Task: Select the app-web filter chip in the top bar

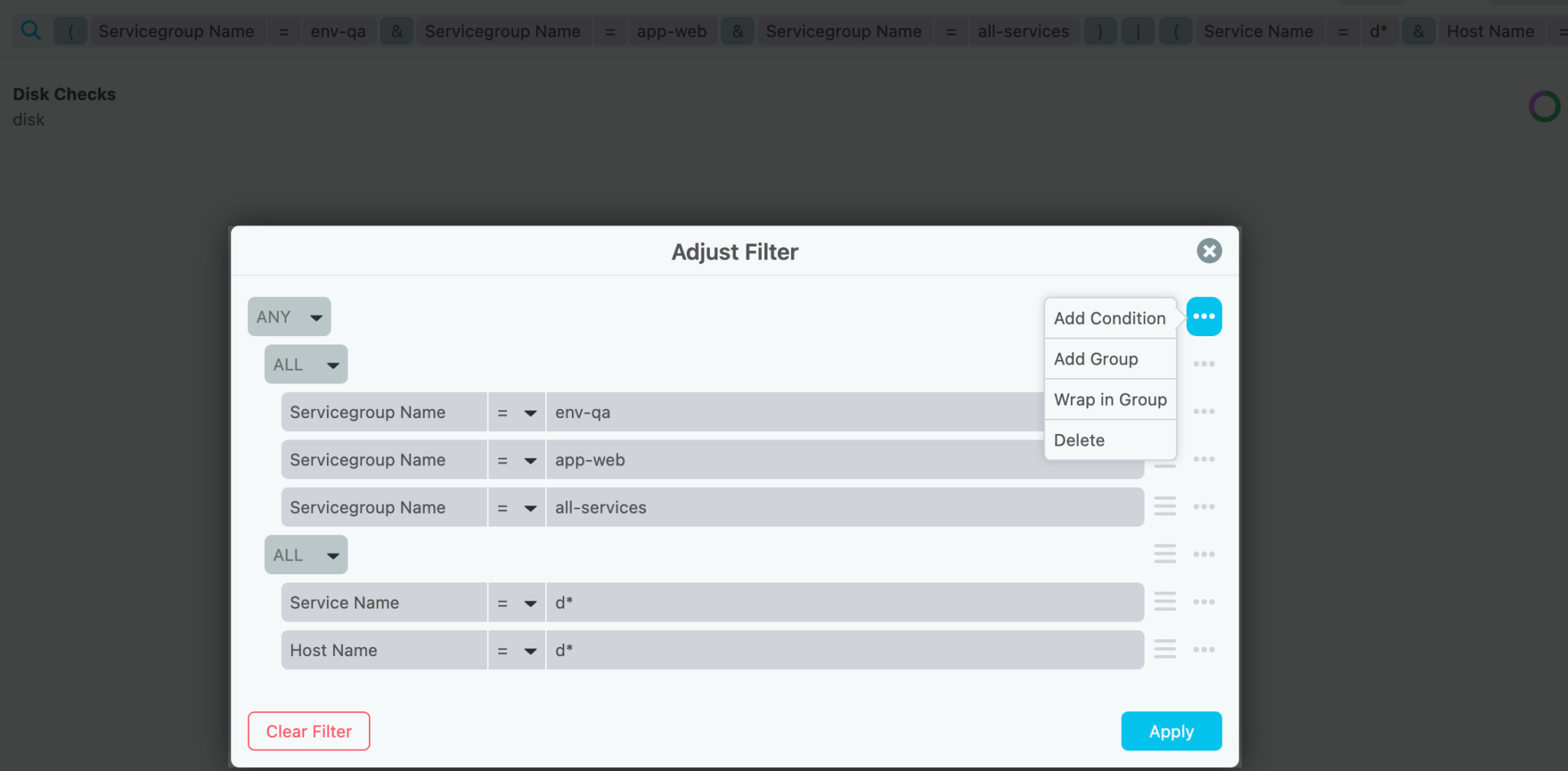Action: 672,31
